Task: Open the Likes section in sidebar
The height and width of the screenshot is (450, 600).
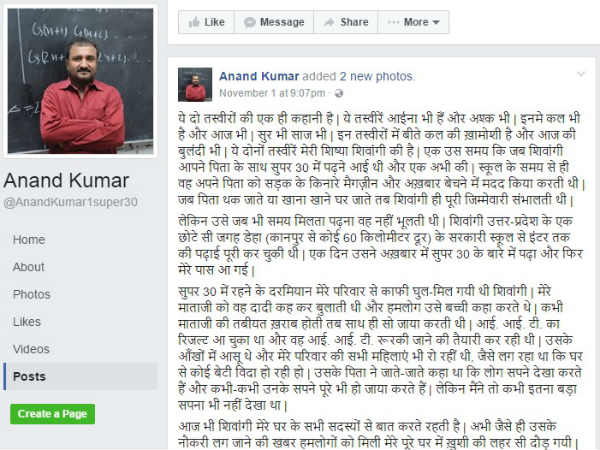Action: [27, 322]
